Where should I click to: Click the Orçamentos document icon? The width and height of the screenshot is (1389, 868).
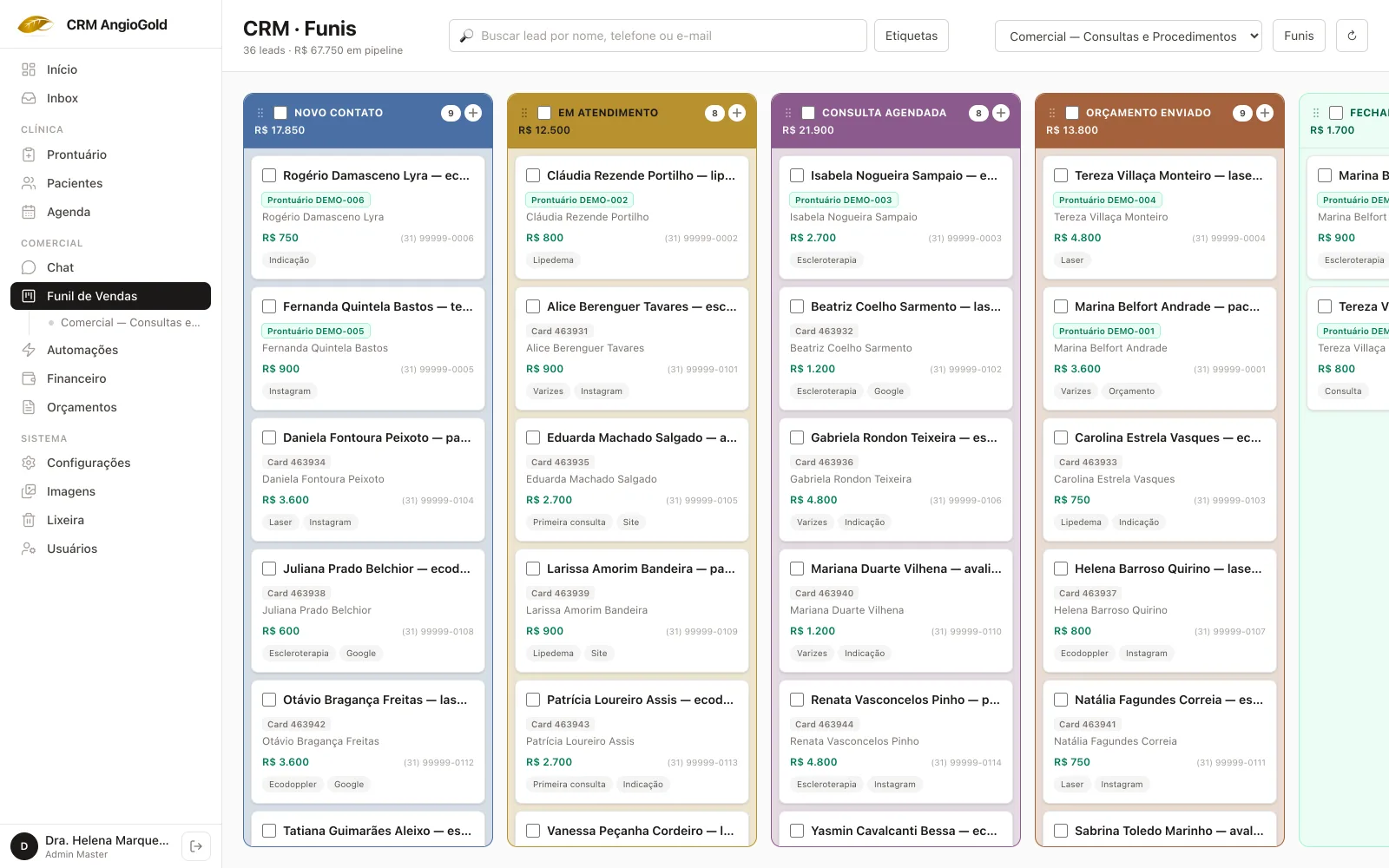click(x=29, y=407)
